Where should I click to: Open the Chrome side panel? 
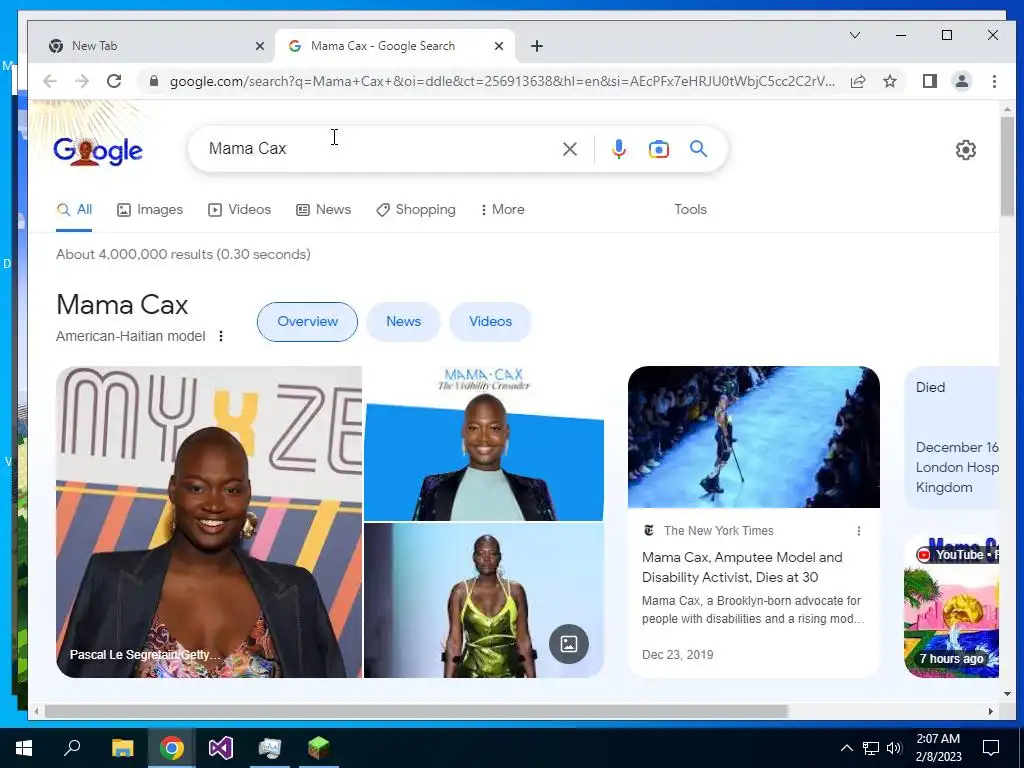pyautogui.click(x=929, y=81)
